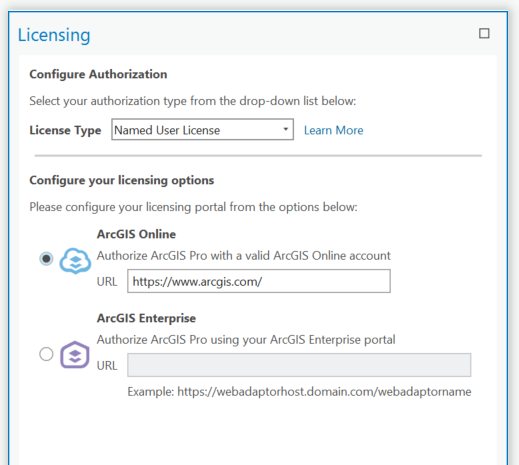
Task: Click the valid ArcGIS Online account description
Action: pos(244,256)
